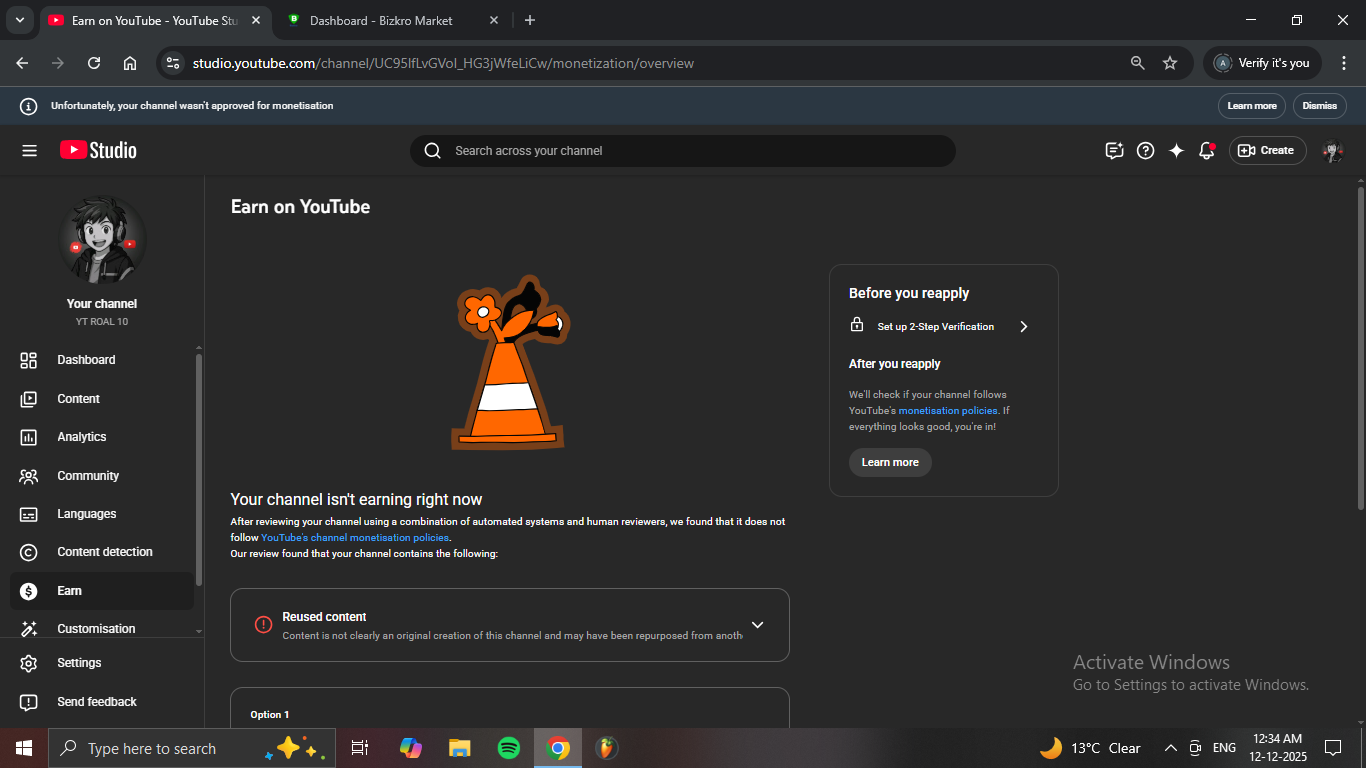Open the YouTube Studio hamburger menu
Viewport: 1366px width, 768px height.
tap(29, 150)
